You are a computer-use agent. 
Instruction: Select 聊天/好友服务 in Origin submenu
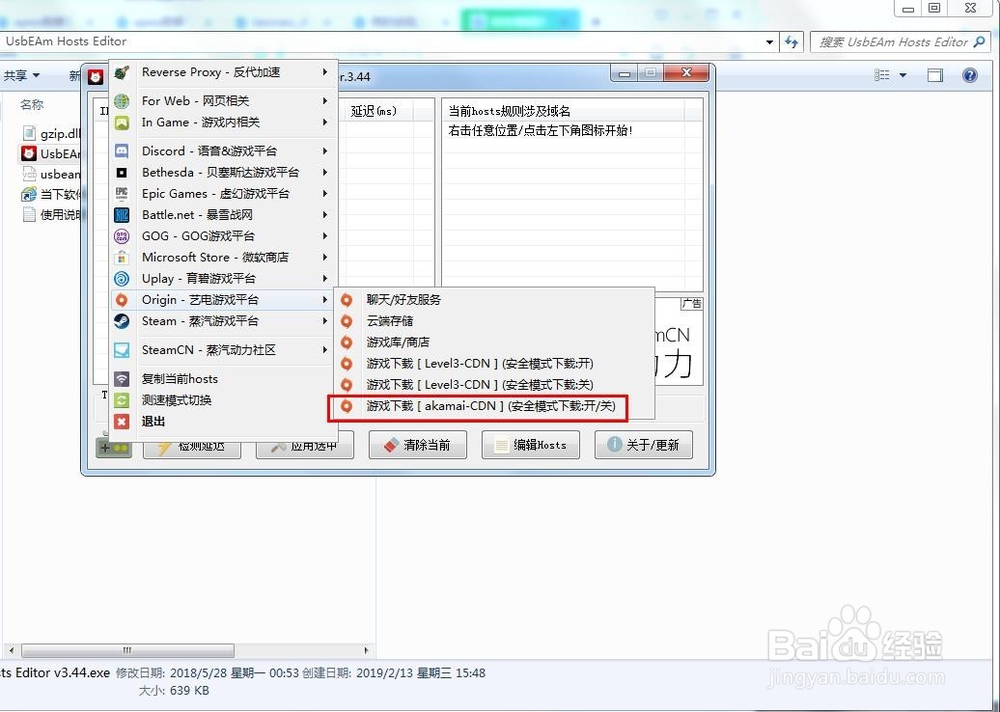494,299
